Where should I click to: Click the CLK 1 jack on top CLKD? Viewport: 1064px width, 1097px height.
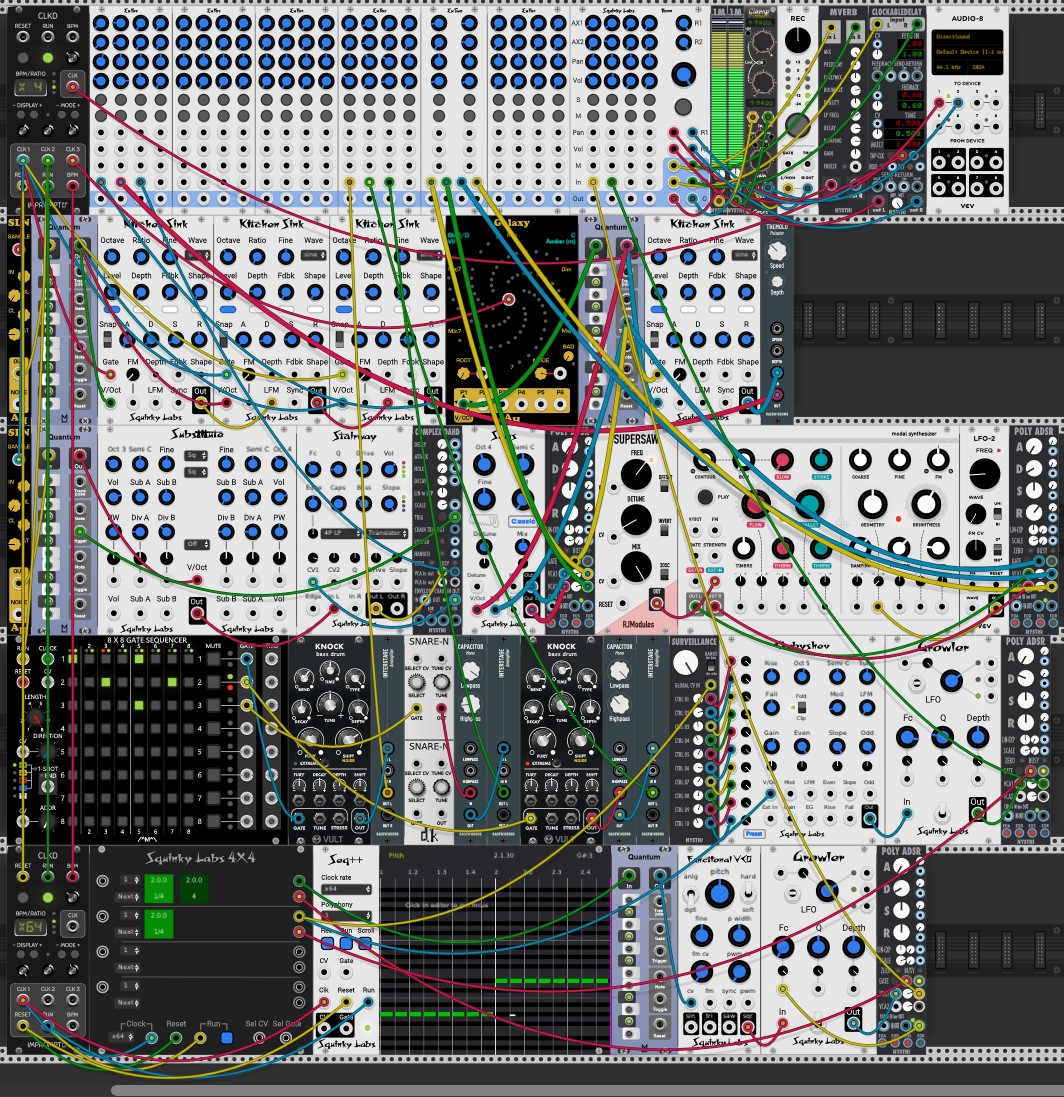pyautogui.click(x=23, y=160)
